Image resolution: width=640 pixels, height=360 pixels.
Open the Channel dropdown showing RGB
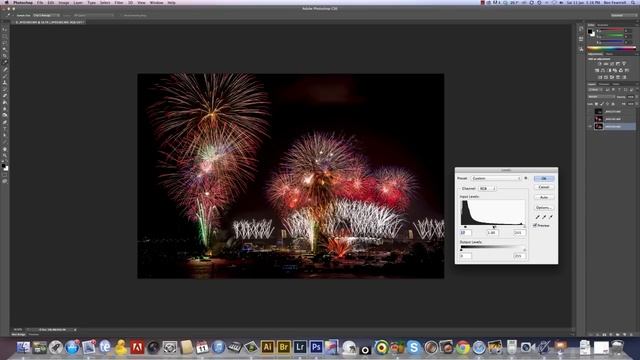pos(487,189)
